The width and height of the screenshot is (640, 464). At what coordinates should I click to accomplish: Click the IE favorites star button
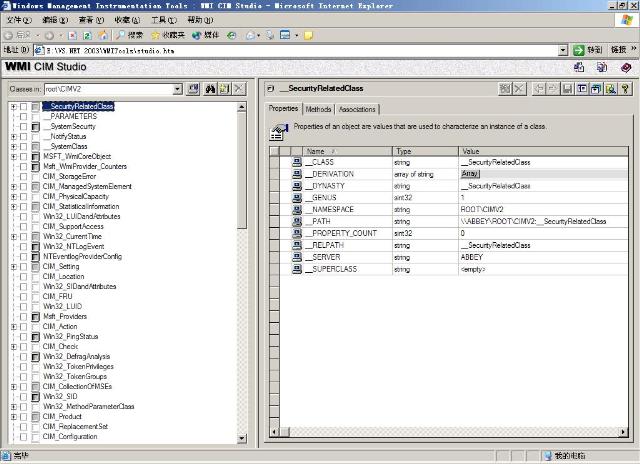(168, 36)
